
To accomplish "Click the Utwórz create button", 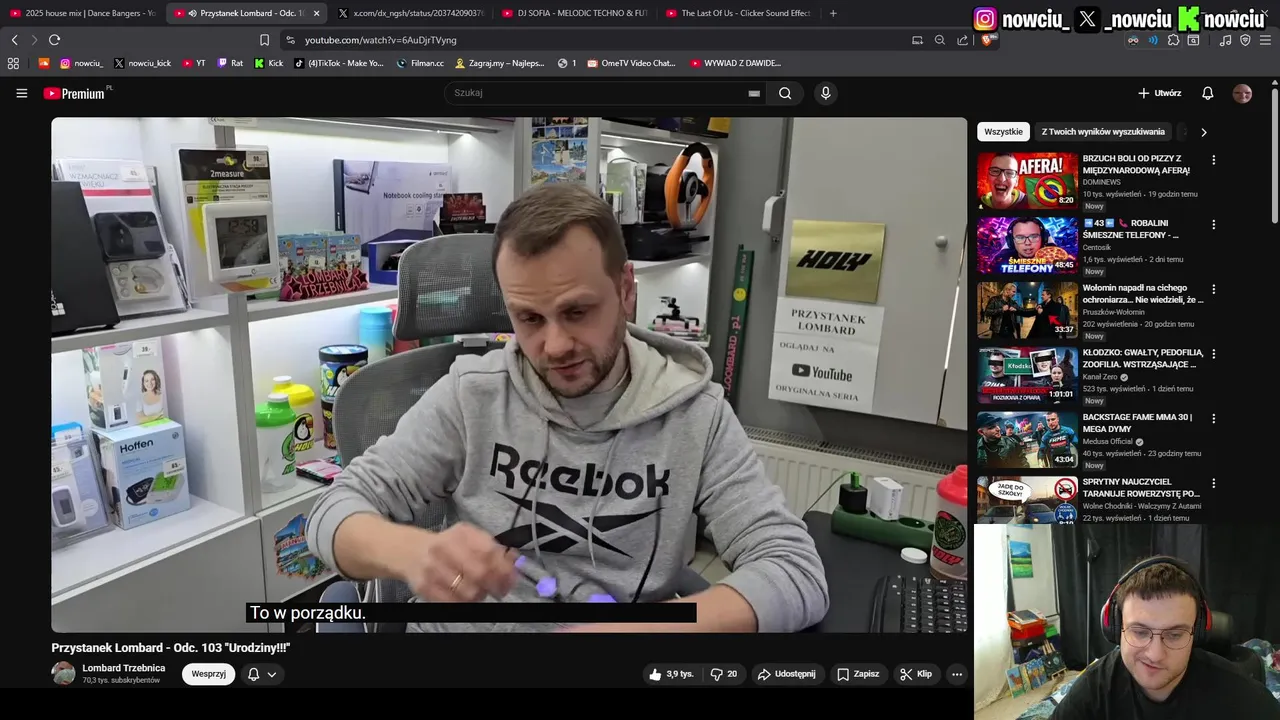I will point(1159,93).
